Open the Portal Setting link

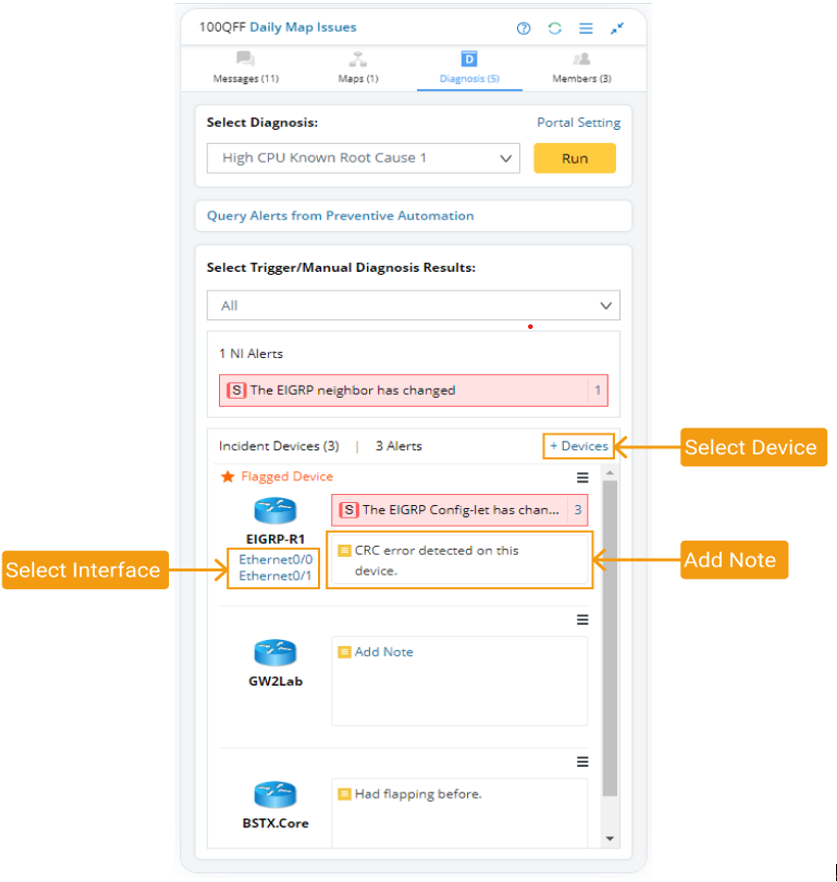point(578,123)
